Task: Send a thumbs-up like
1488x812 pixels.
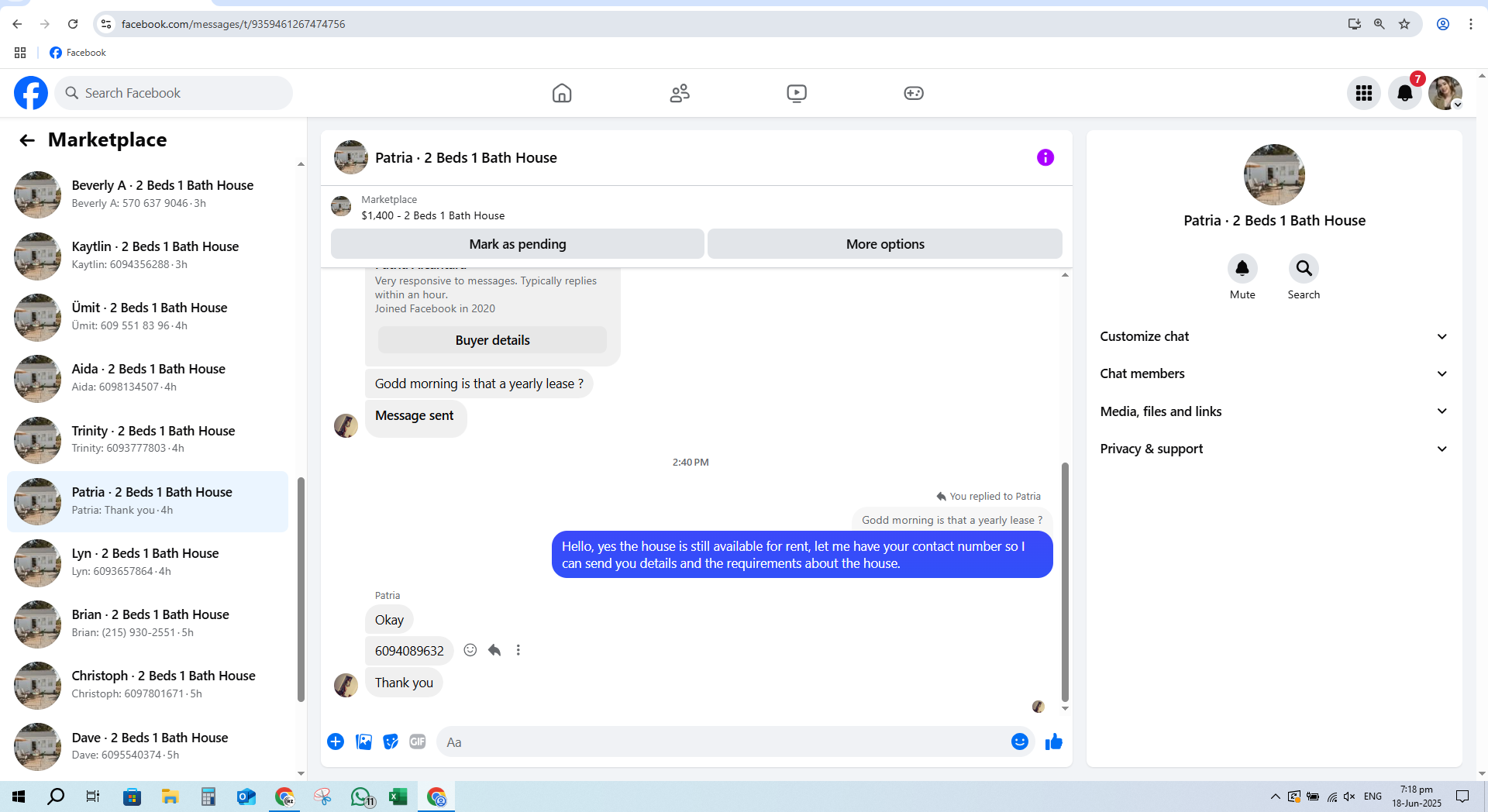Action: coord(1054,741)
